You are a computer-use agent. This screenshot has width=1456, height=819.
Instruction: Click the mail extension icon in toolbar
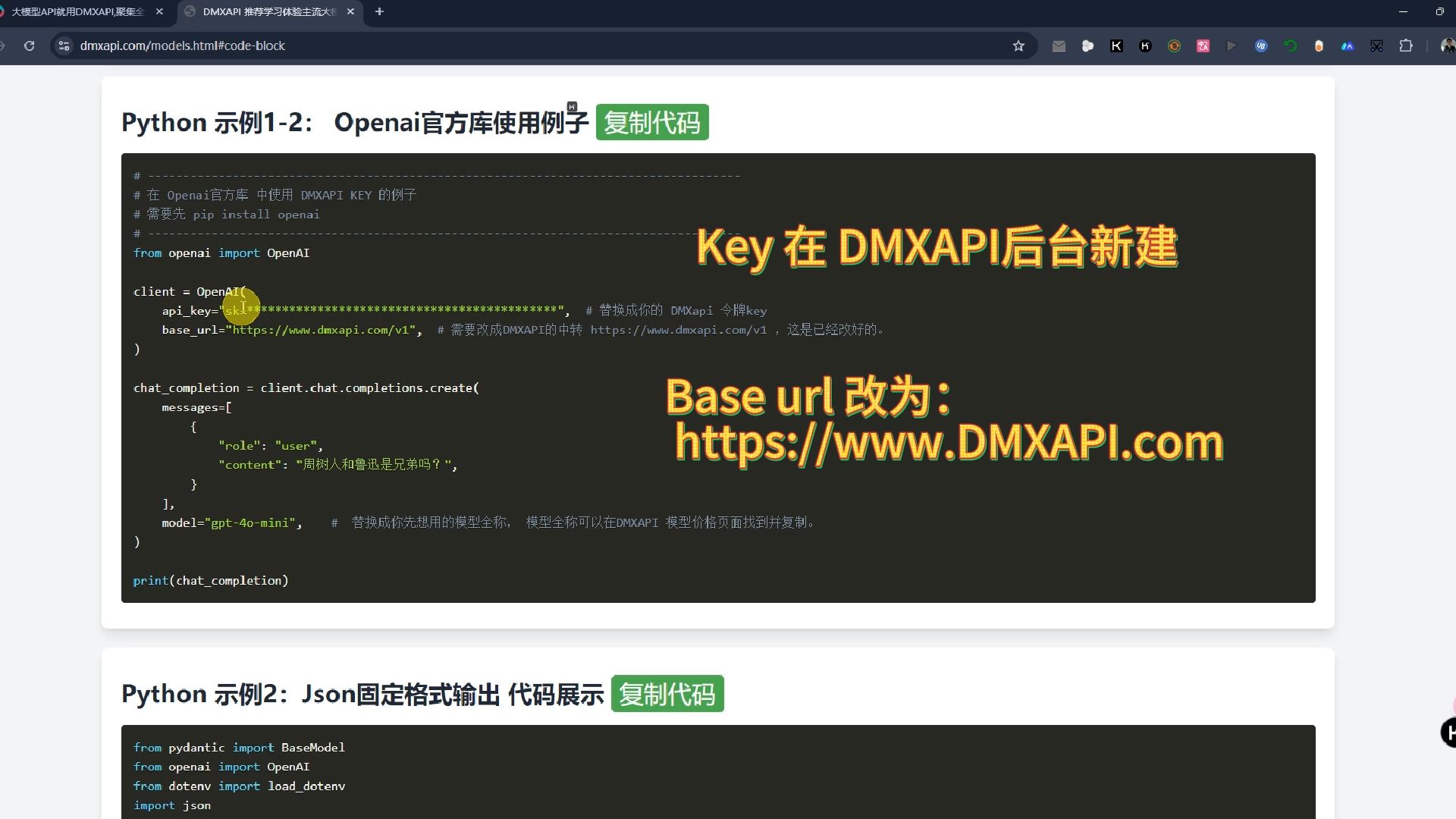pos(1059,46)
